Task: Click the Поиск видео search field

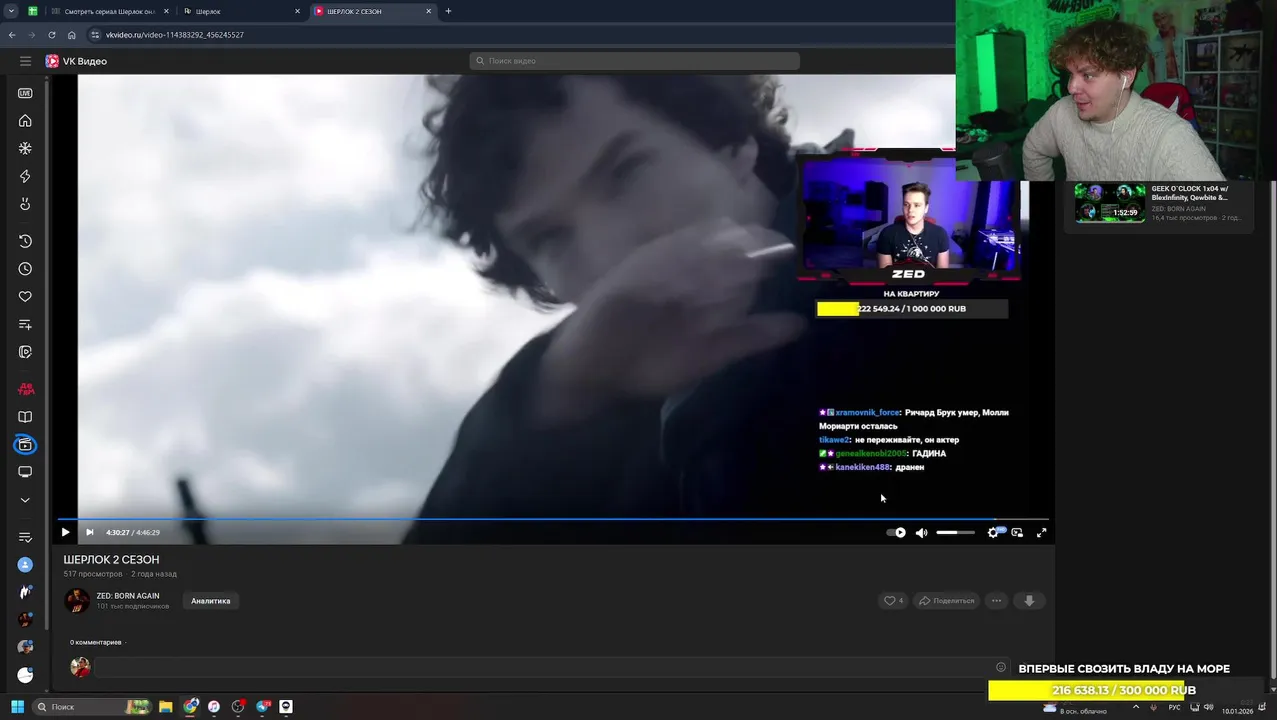Action: click(634, 61)
